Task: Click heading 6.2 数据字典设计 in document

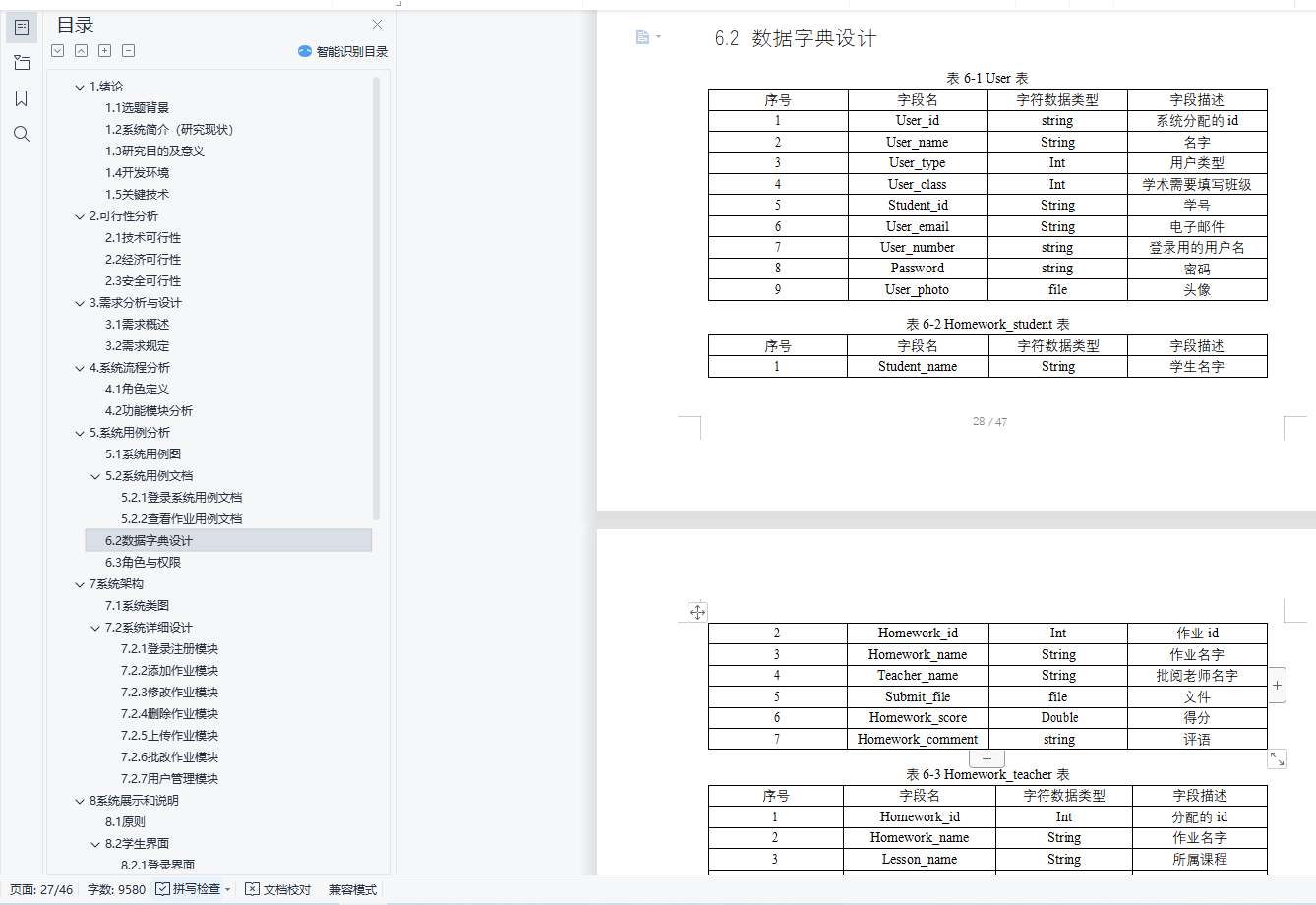Action: tap(796, 38)
